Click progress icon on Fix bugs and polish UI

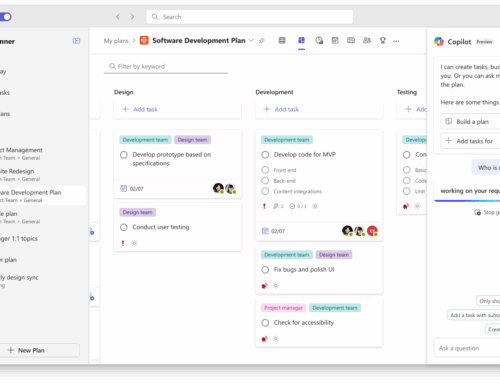(x=276, y=286)
